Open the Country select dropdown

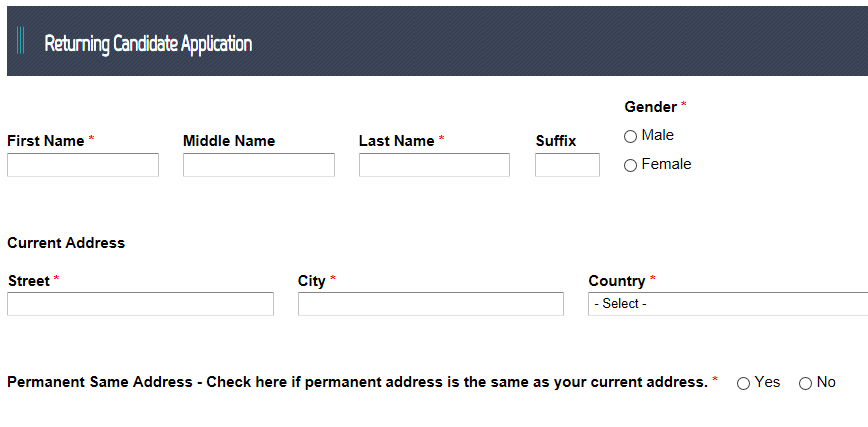(x=728, y=304)
